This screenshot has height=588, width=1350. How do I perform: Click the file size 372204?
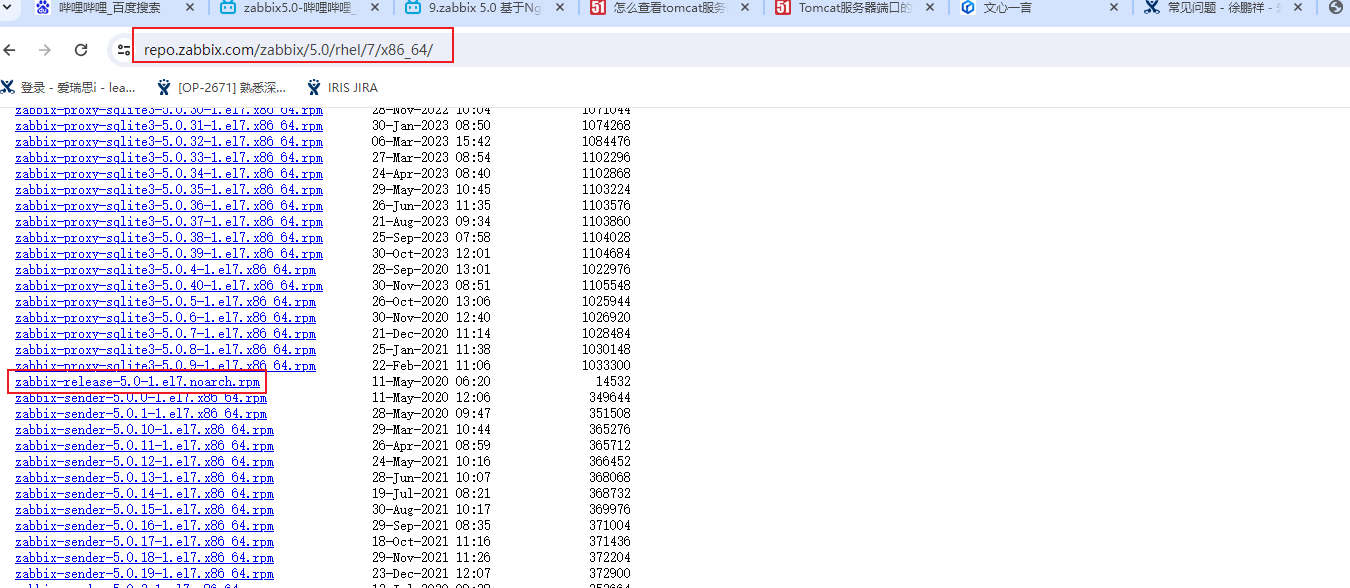pos(610,558)
